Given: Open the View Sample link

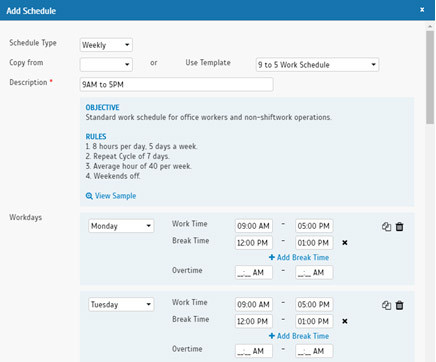Looking at the screenshot, I should point(115,196).
